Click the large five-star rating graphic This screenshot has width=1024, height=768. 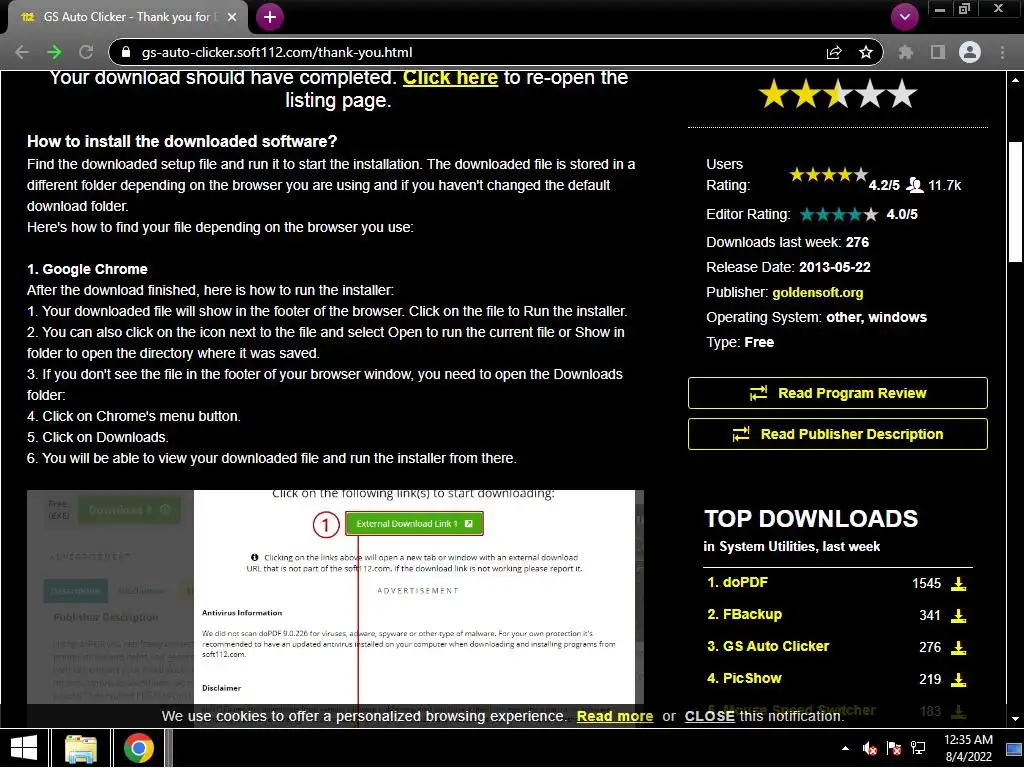click(x=837, y=94)
